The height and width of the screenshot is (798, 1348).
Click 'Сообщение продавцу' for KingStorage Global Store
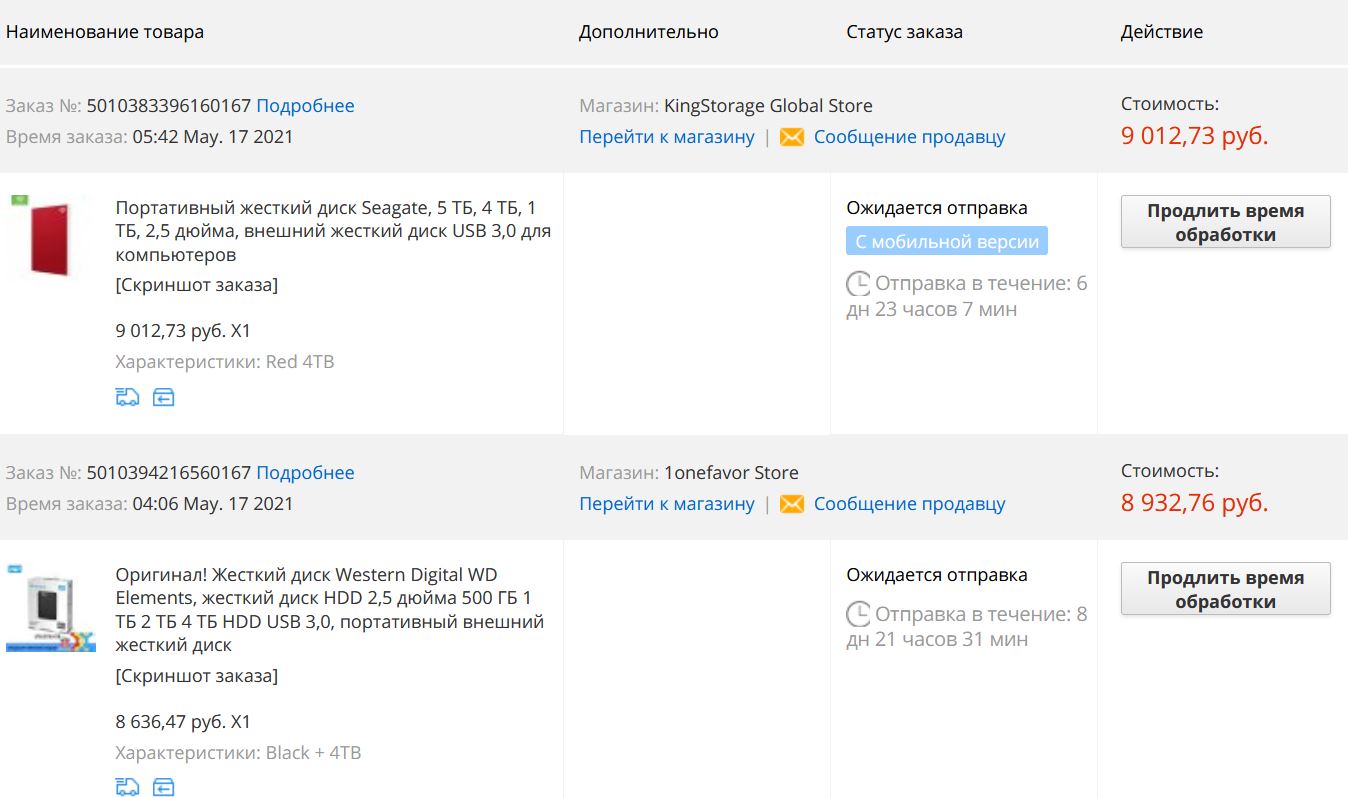(x=909, y=137)
